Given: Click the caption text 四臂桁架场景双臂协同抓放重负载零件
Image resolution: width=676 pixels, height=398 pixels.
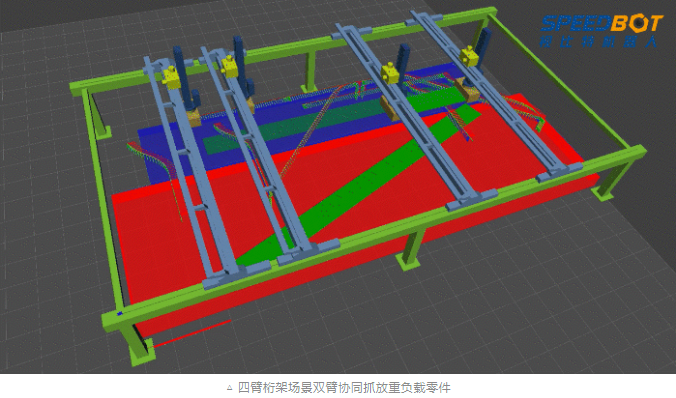Looking at the screenshot, I should (x=344, y=387).
